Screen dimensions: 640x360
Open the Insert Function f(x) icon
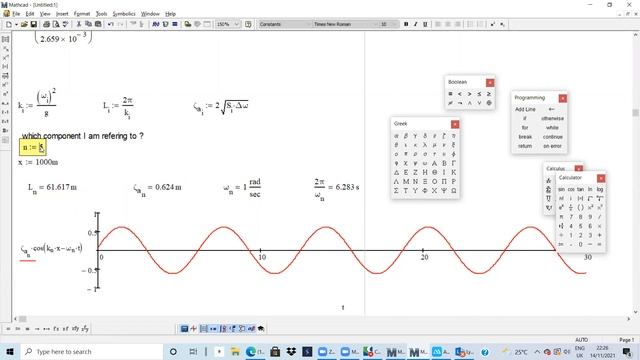pos(156,24)
